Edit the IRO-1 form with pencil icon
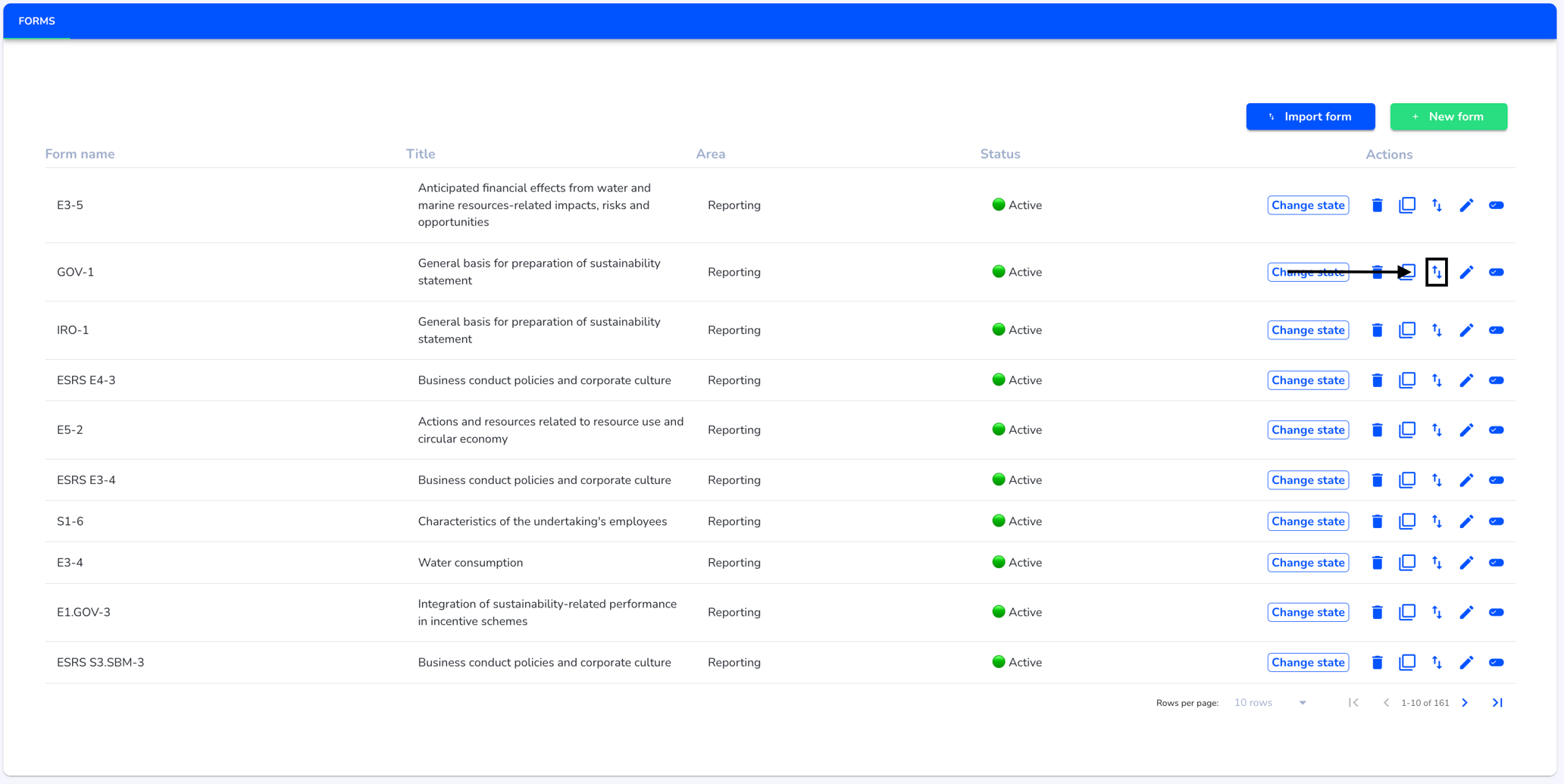Image resolution: width=1564 pixels, height=784 pixels. pos(1466,330)
